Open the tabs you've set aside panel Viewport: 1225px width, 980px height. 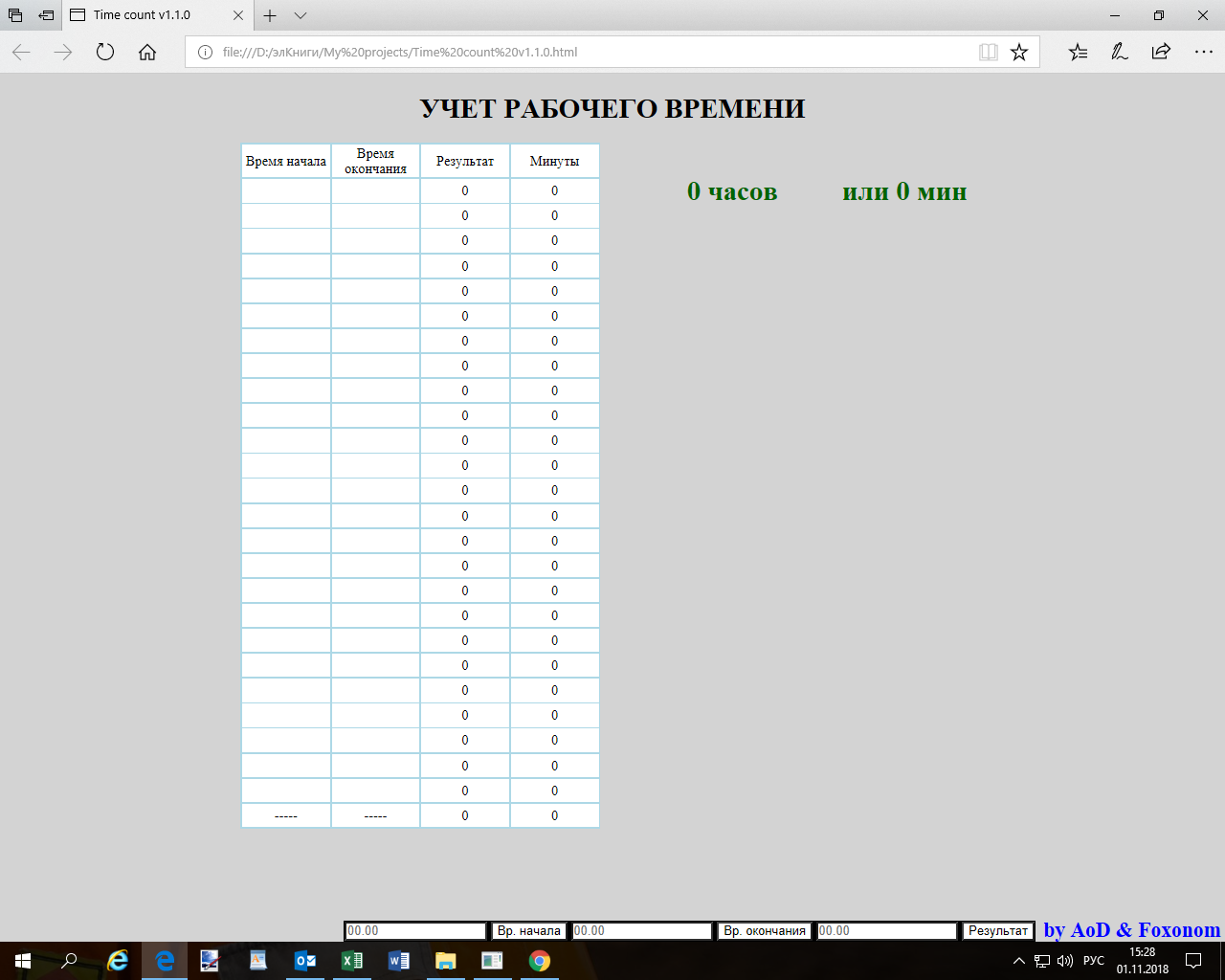pos(14,15)
